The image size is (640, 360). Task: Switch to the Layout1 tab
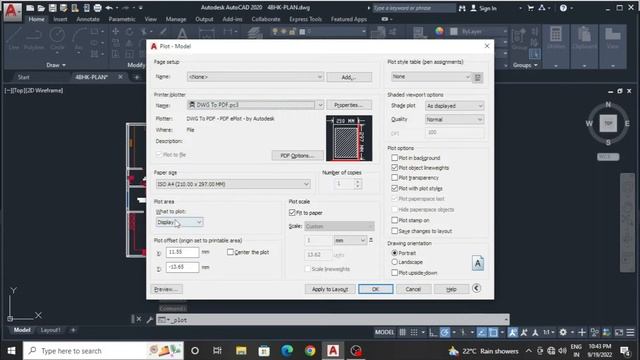(x=50, y=330)
